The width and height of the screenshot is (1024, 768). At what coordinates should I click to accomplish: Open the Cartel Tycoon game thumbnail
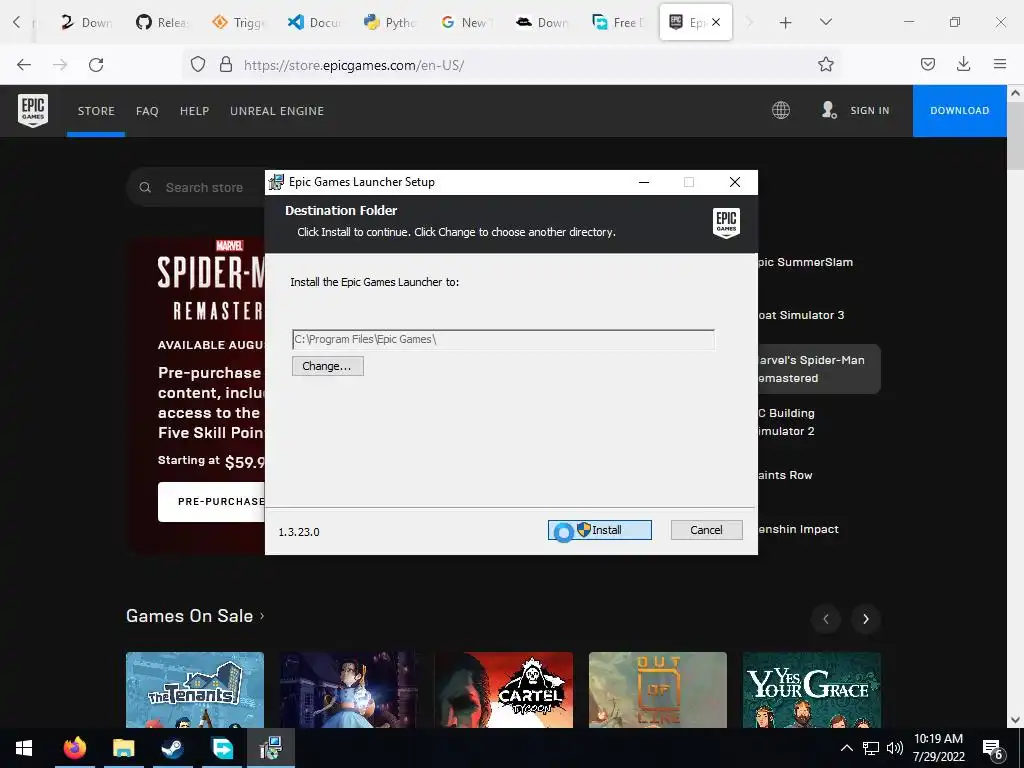pos(504,690)
